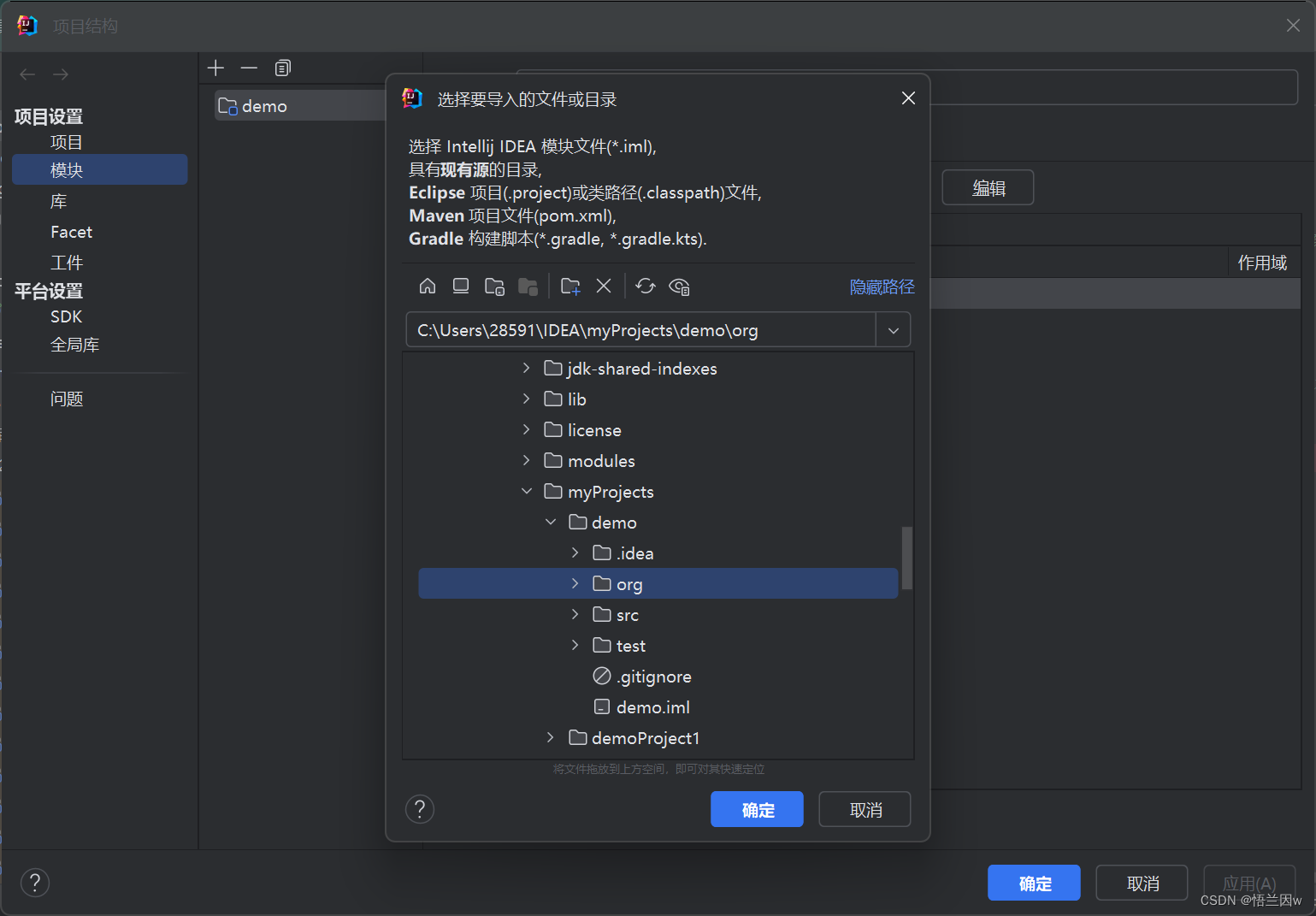Image resolution: width=1316 pixels, height=916 pixels.
Task: Collapse the myProjects folder
Action: tap(527, 491)
